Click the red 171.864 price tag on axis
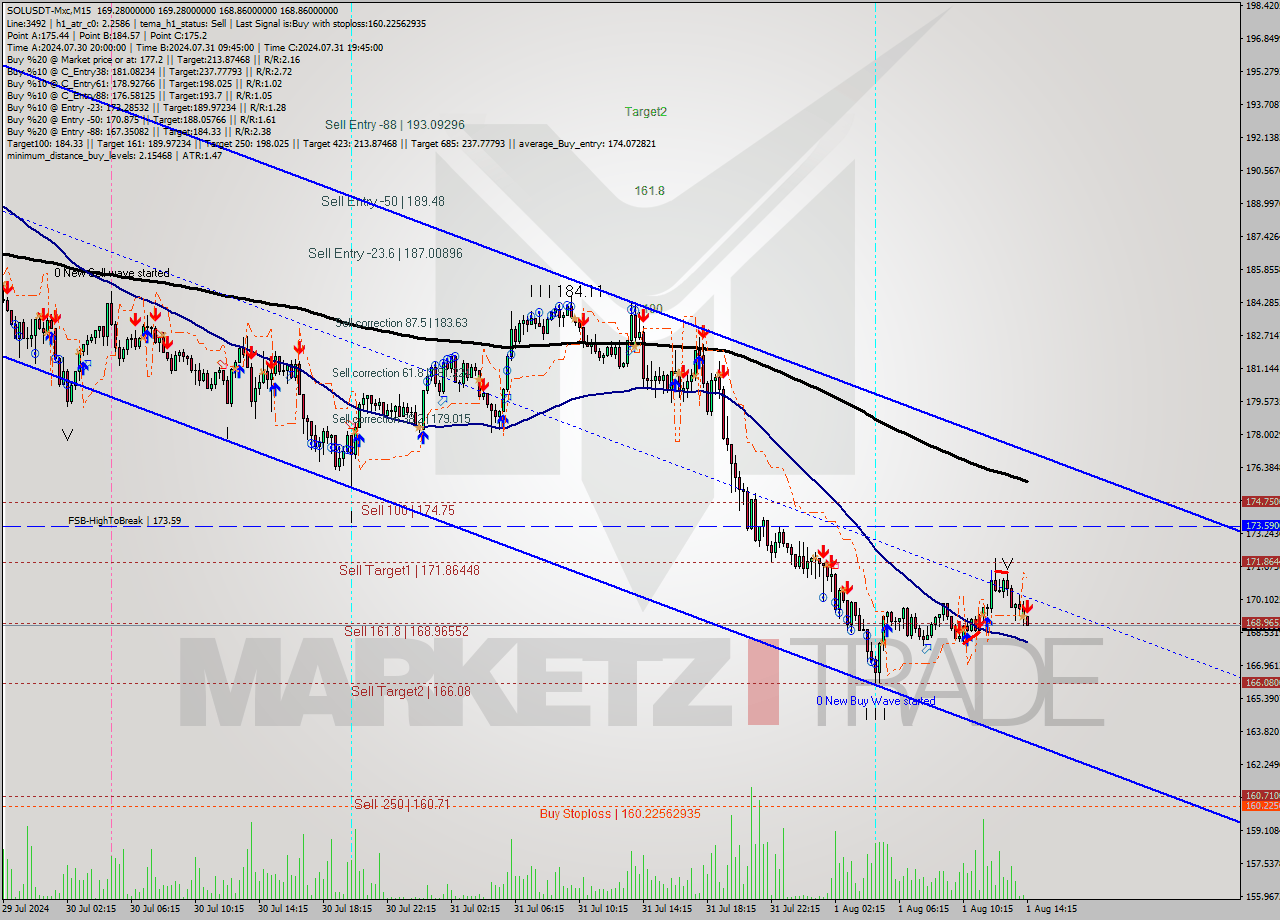 1260,562
